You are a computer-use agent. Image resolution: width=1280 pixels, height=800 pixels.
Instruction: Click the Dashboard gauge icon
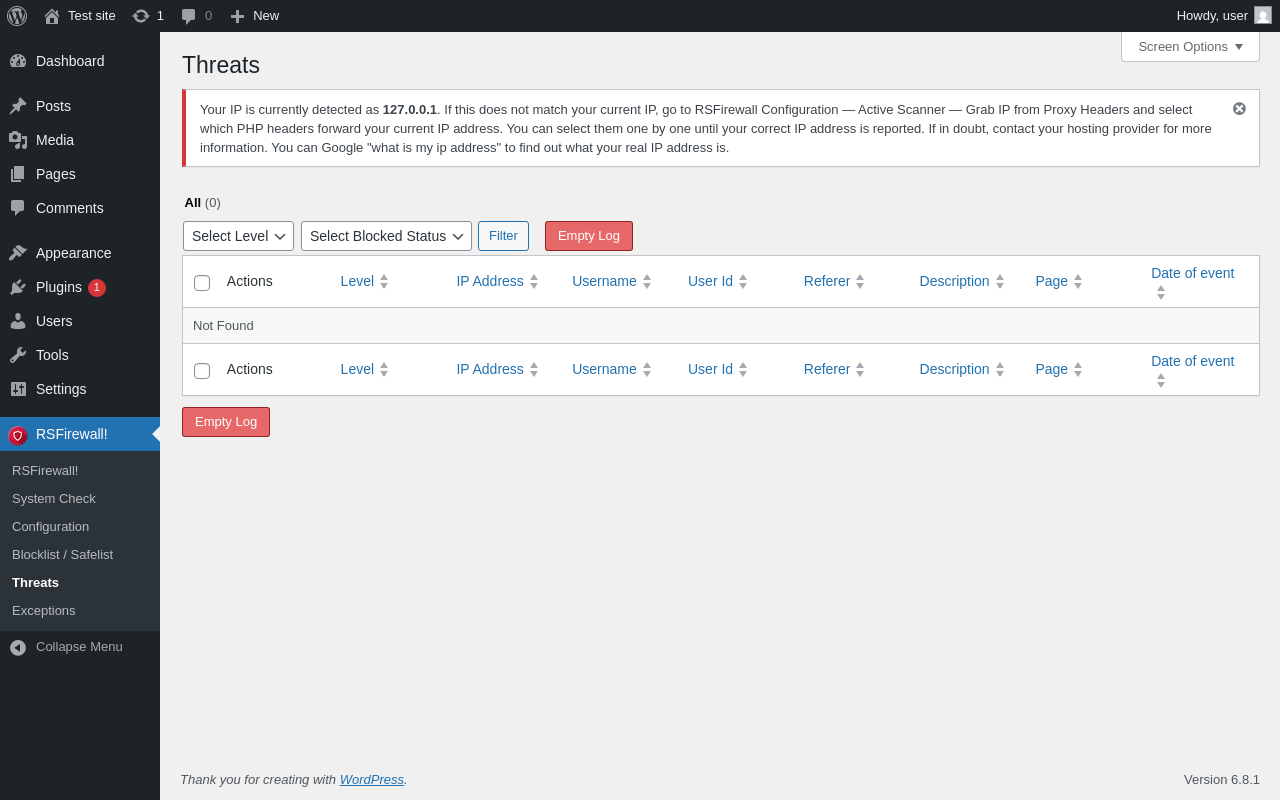[18, 61]
